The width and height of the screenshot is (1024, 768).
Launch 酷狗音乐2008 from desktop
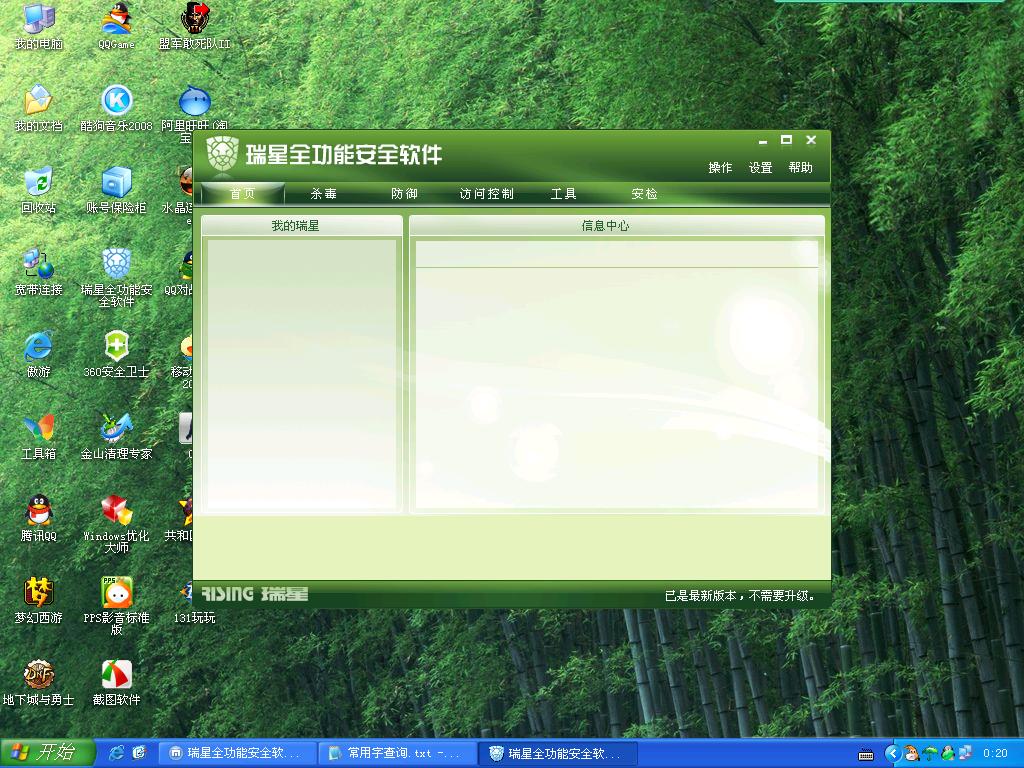tap(116, 108)
